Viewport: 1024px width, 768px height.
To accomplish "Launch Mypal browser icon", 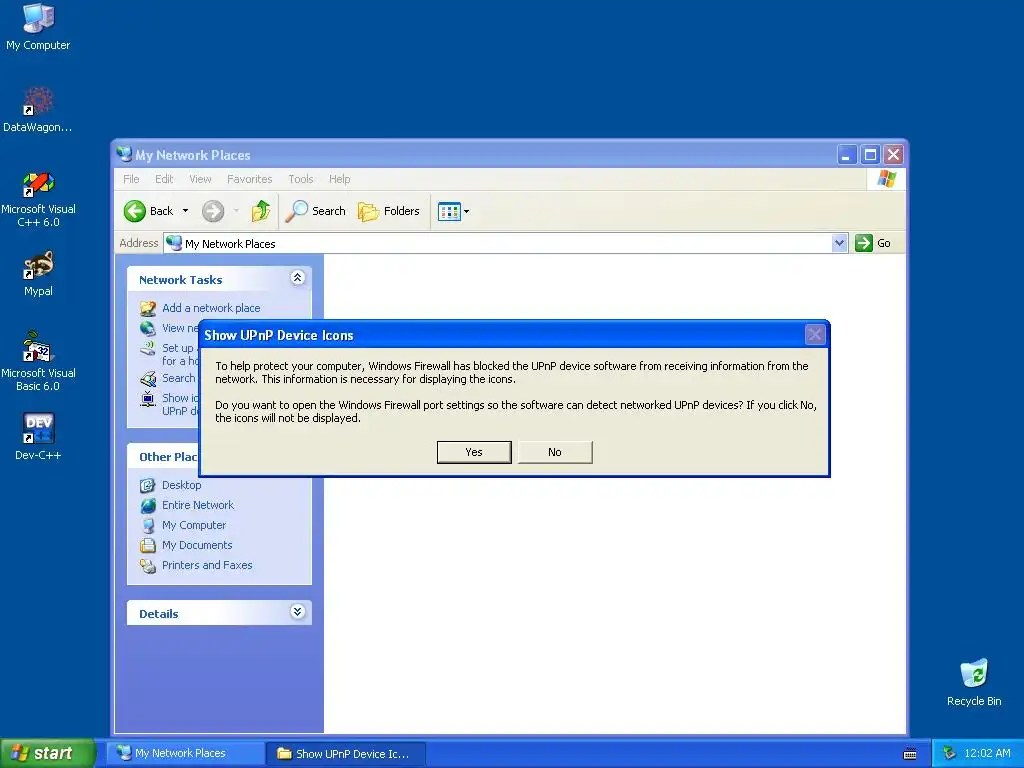I will (38, 274).
